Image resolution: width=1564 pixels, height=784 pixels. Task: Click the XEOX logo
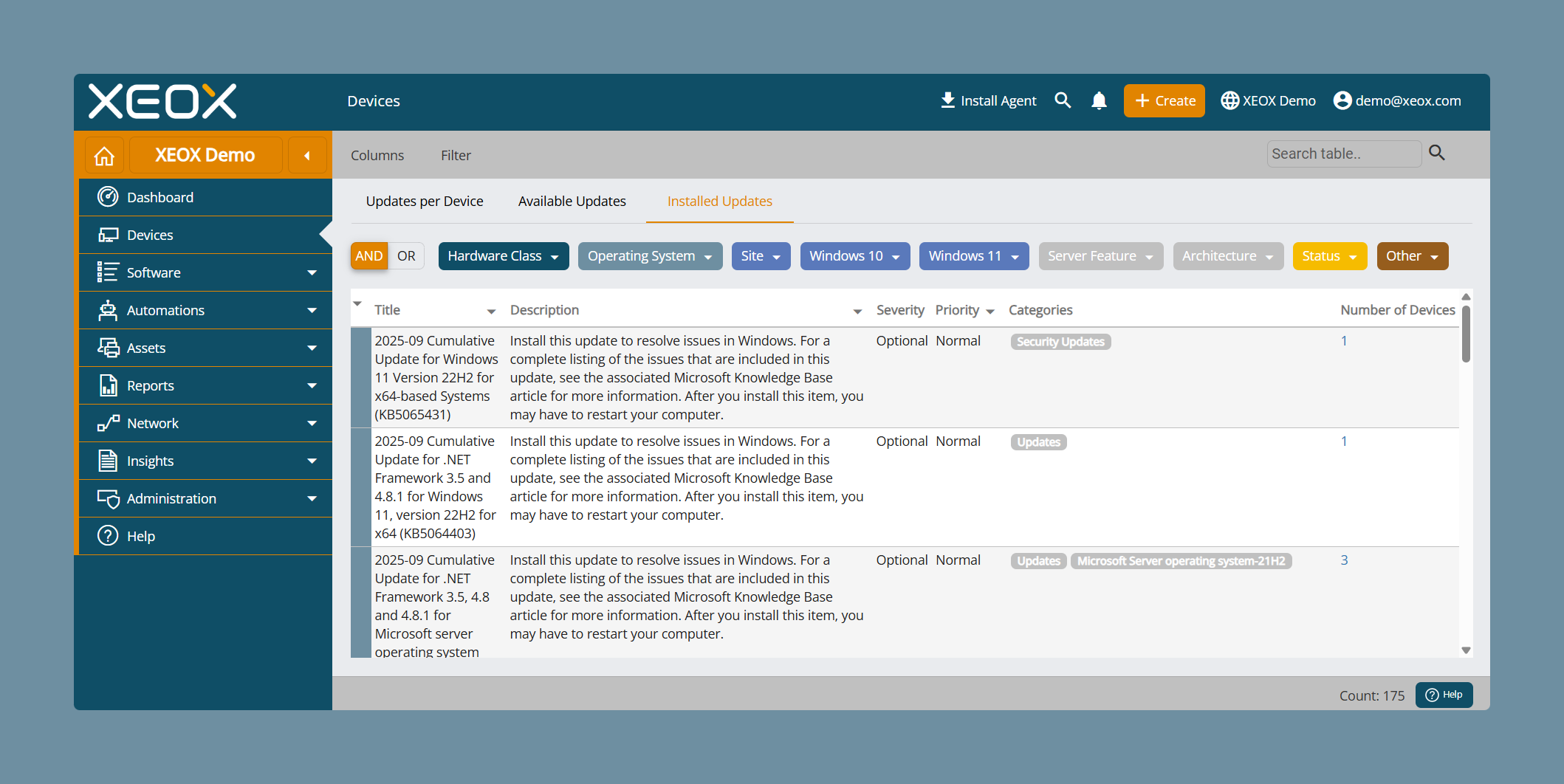(162, 101)
